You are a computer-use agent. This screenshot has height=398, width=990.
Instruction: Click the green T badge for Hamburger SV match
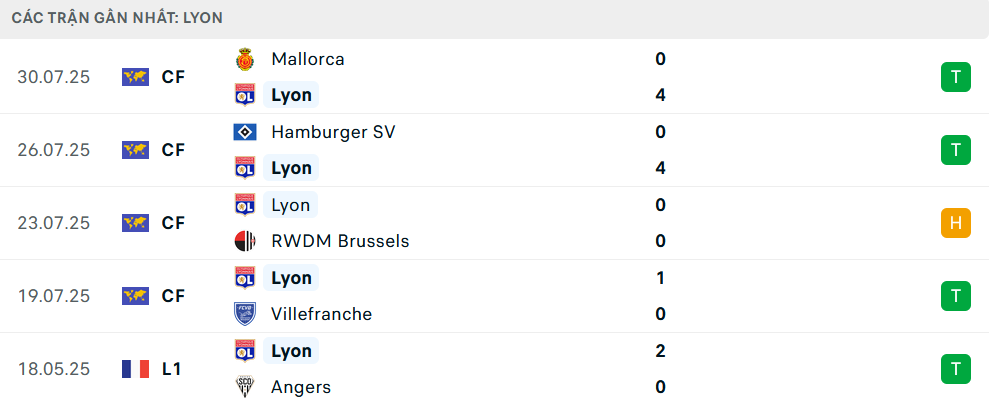coord(956,150)
